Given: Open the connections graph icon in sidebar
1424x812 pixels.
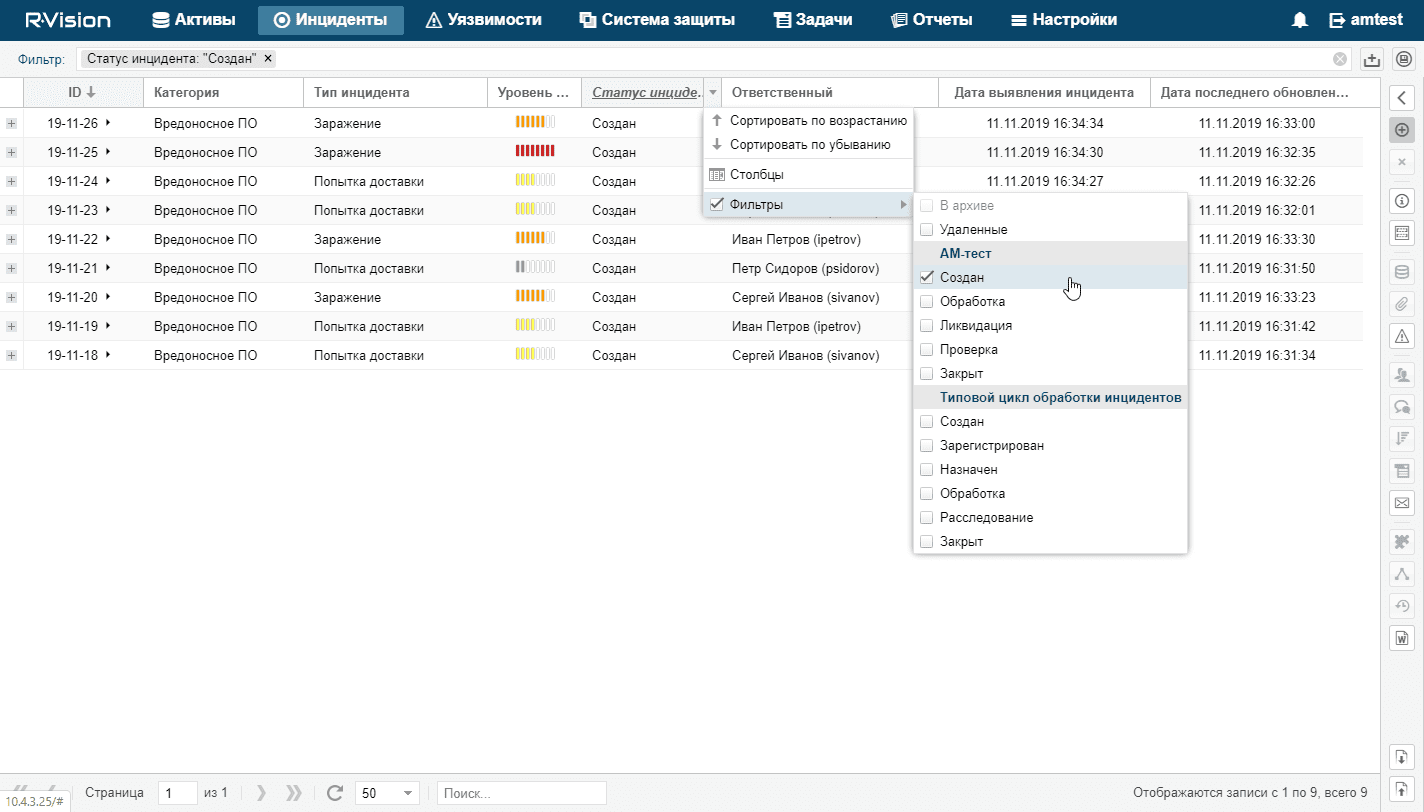Looking at the screenshot, I should coord(1402,573).
